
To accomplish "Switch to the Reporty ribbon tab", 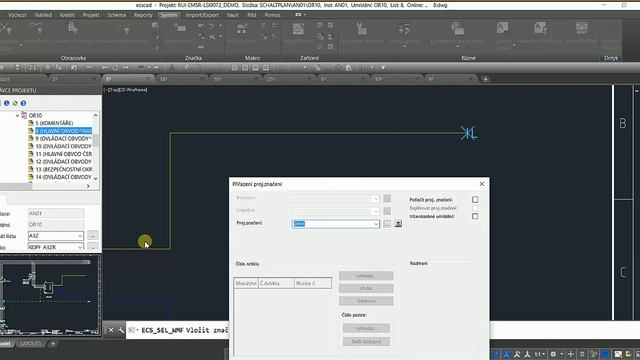I will click(143, 15).
